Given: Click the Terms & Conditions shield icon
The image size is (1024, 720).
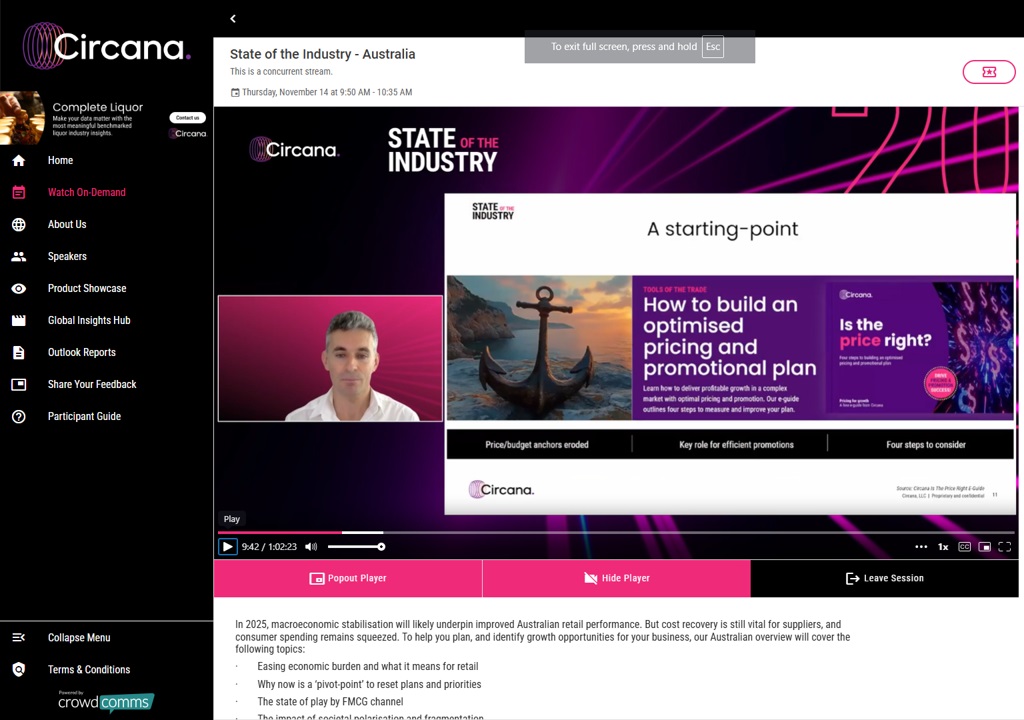Looking at the screenshot, I should click(x=19, y=669).
